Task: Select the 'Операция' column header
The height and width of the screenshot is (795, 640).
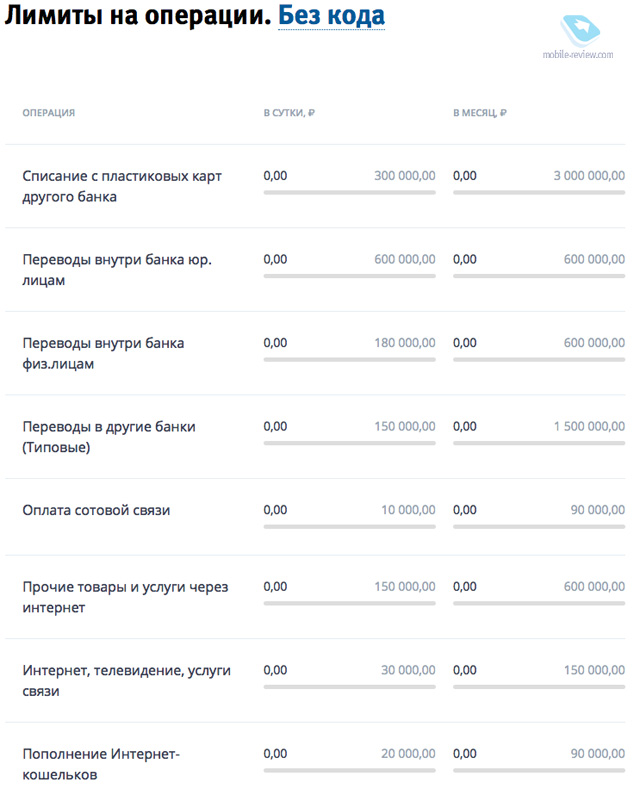Action: click(49, 113)
